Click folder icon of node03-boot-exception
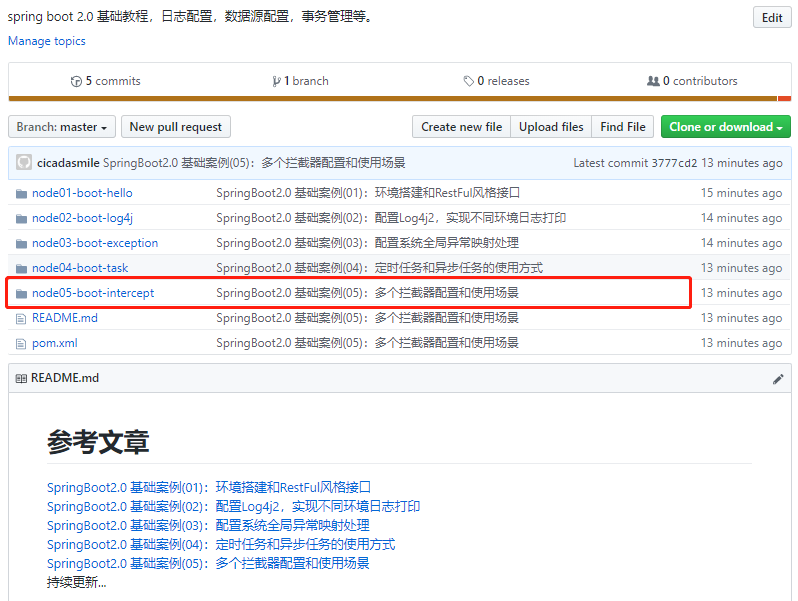798x601 pixels. (x=21, y=243)
